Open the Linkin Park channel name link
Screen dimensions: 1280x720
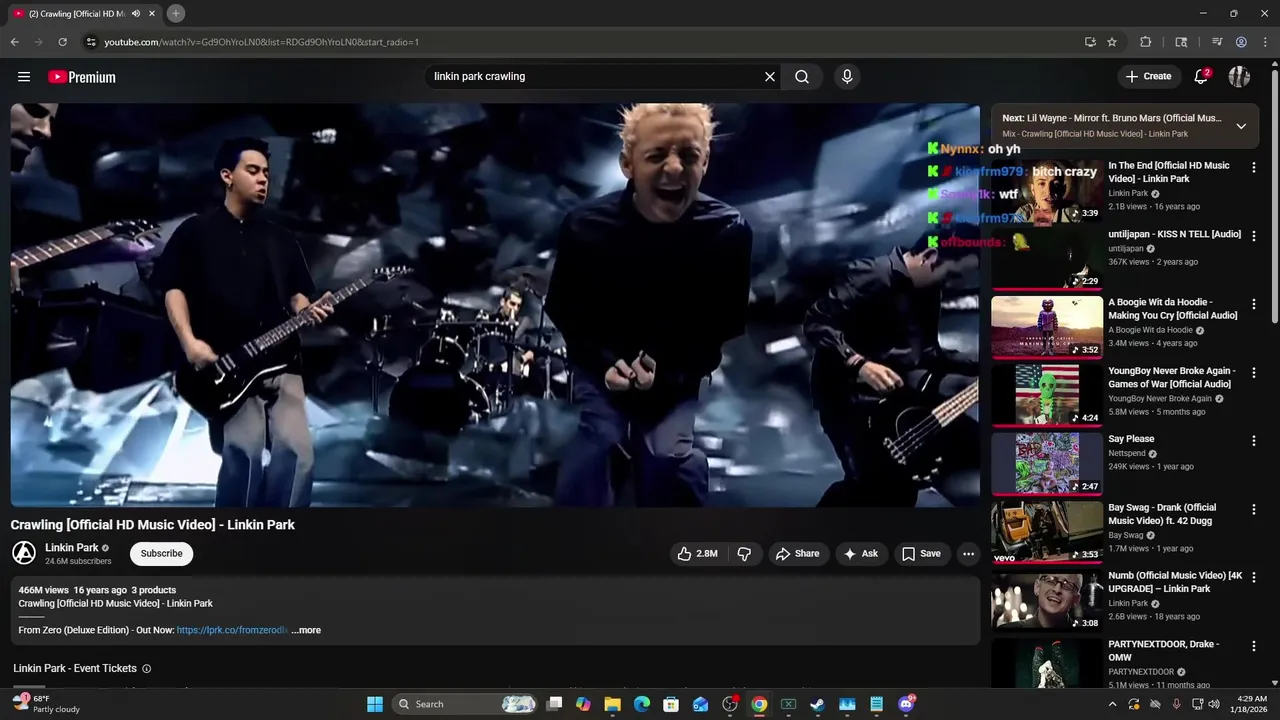click(x=72, y=548)
